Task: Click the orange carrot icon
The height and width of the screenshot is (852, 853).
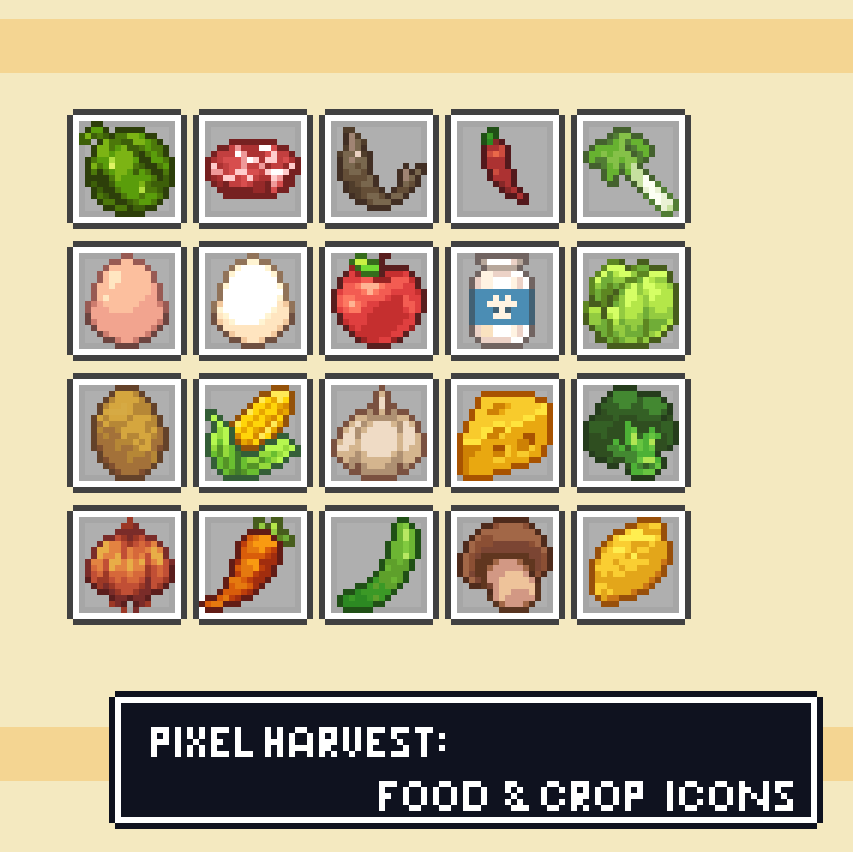Action: [x=248, y=565]
